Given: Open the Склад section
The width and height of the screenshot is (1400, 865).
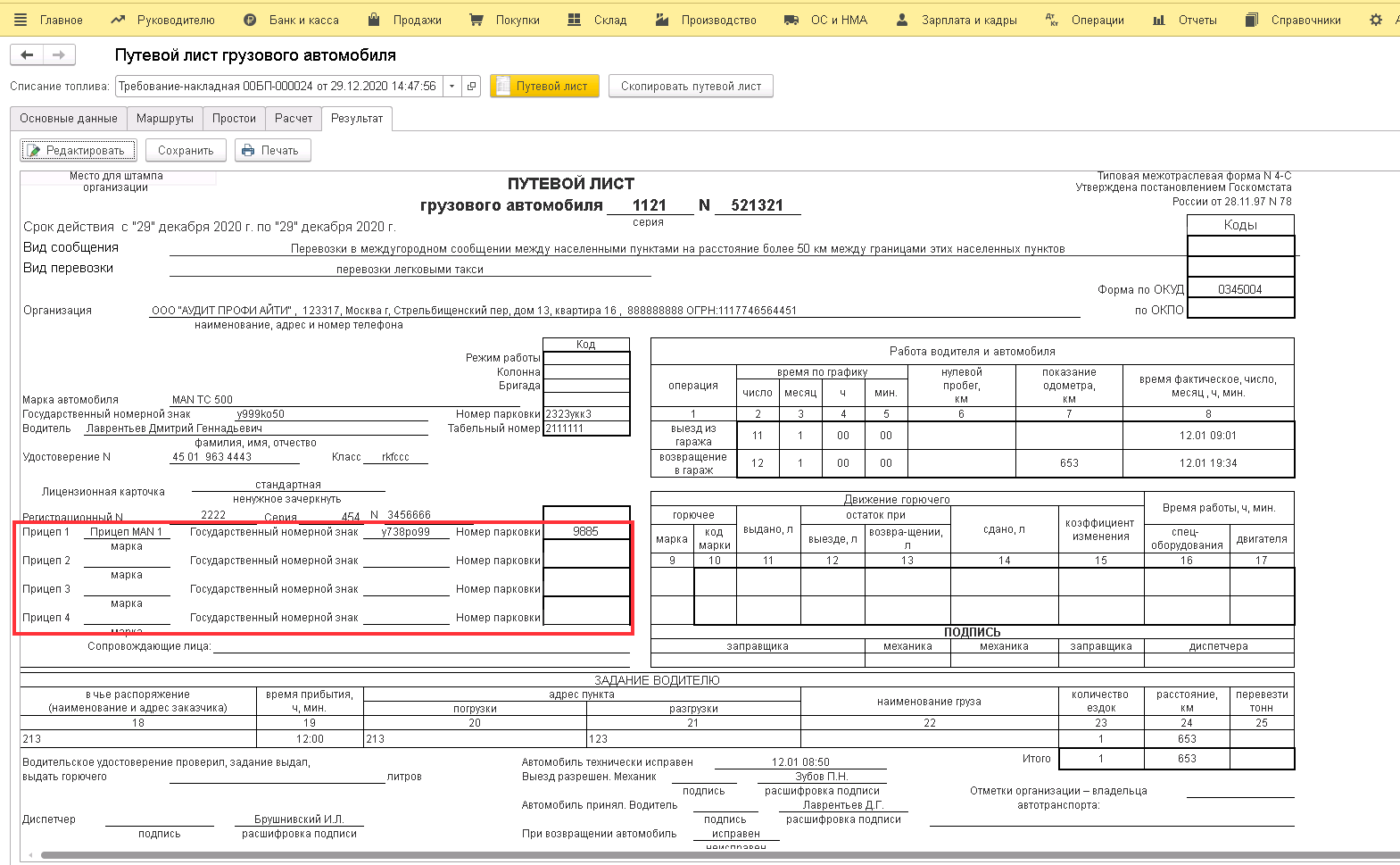Looking at the screenshot, I should pyautogui.click(x=598, y=20).
